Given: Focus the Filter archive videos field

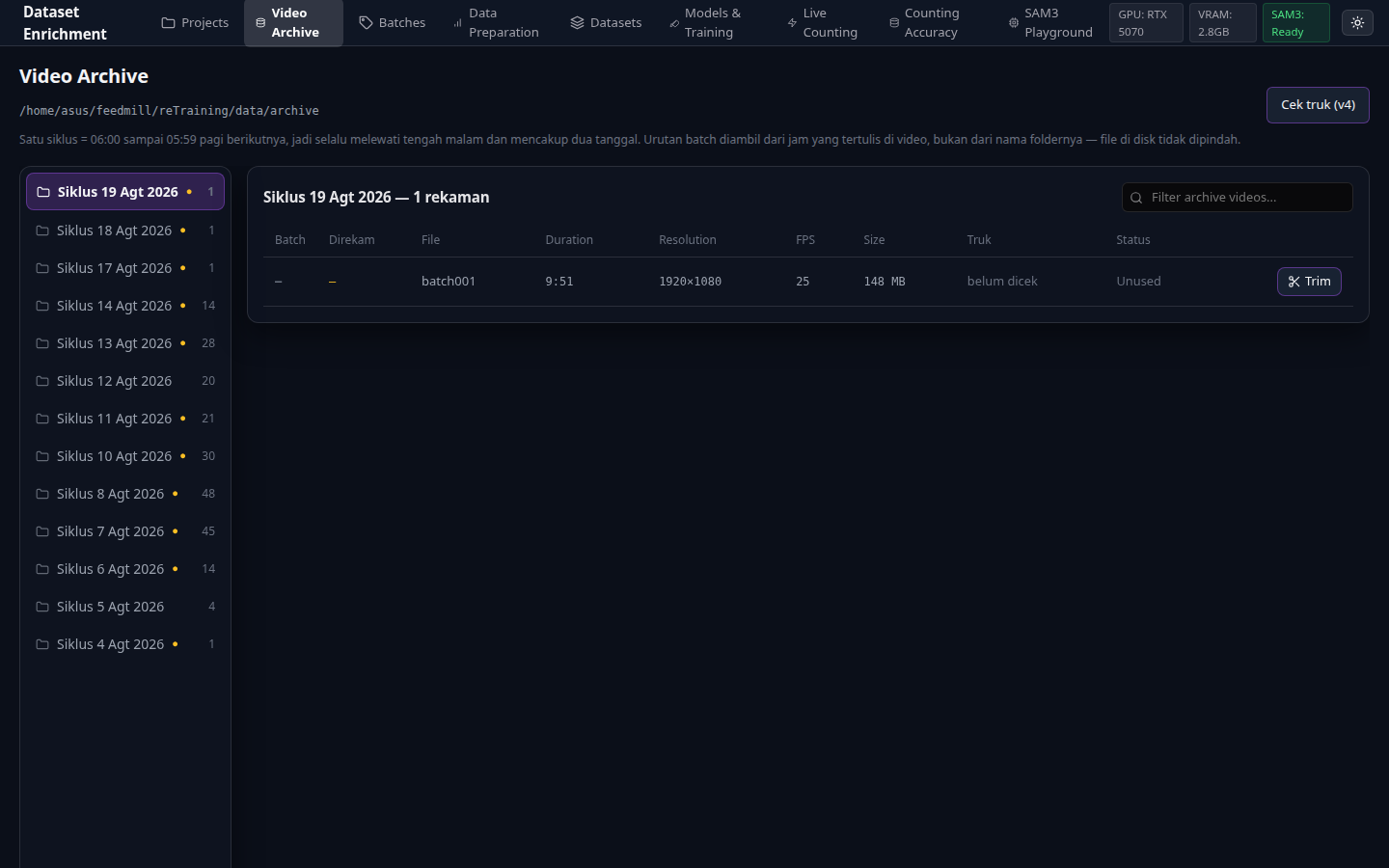Looking at the screenshot, I should click(1238, 198).
